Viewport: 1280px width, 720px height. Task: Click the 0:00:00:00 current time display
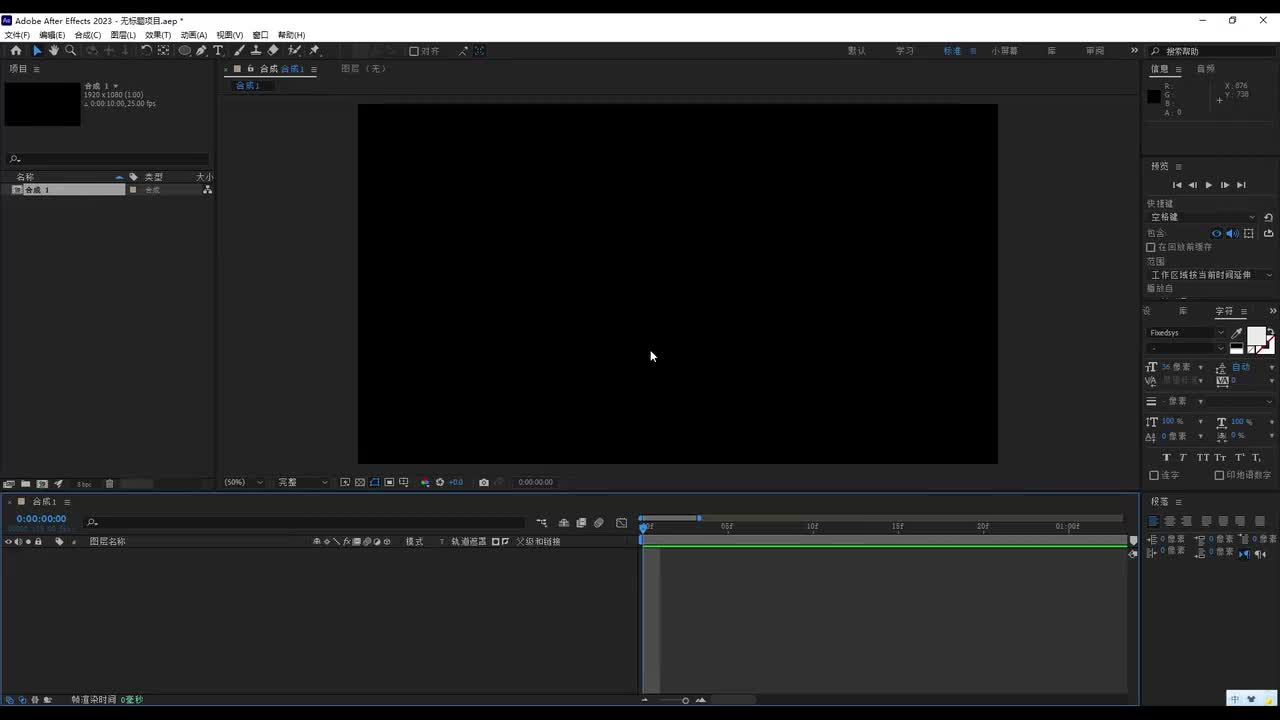click(x=41, y=519)
